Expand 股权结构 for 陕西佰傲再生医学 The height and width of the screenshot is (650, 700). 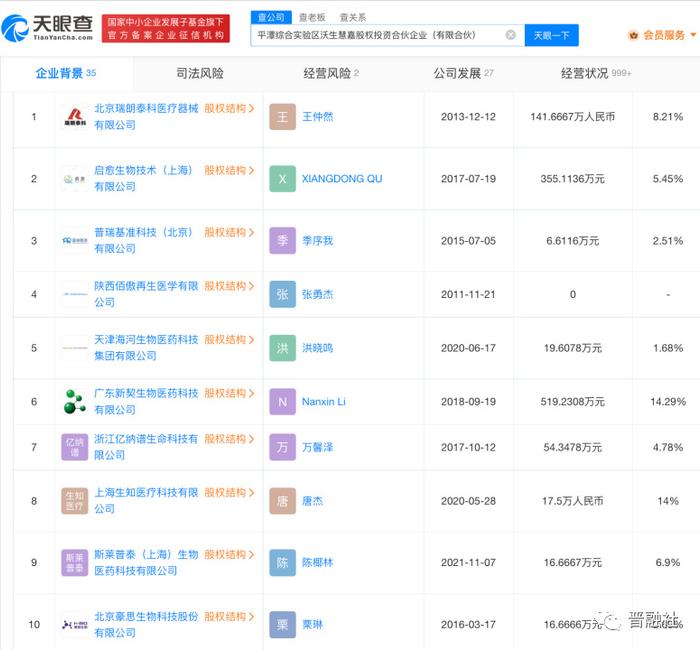(x=229, y=286)
